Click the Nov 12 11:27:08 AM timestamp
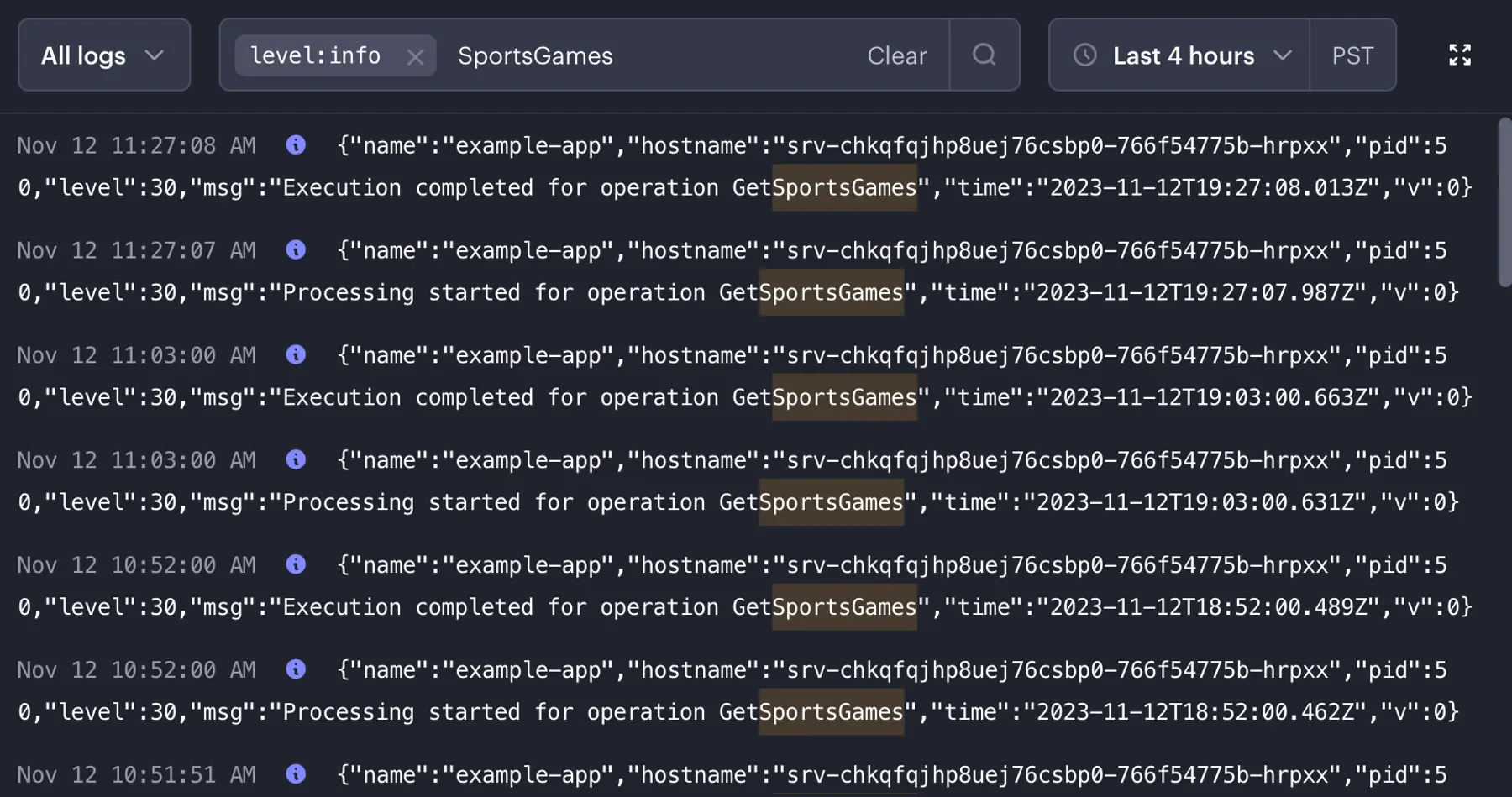This screenshot has width=1512, height=797. point(137,144)
